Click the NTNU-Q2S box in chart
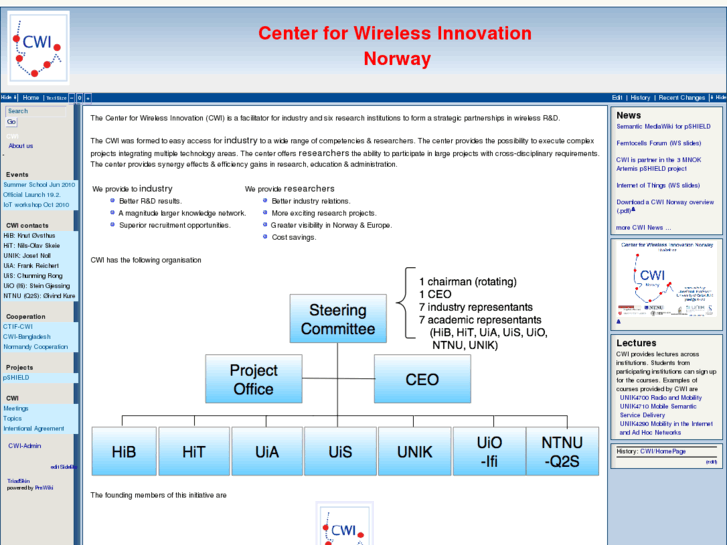This screenshot has height=545, width=727. (x=562, y=451)
